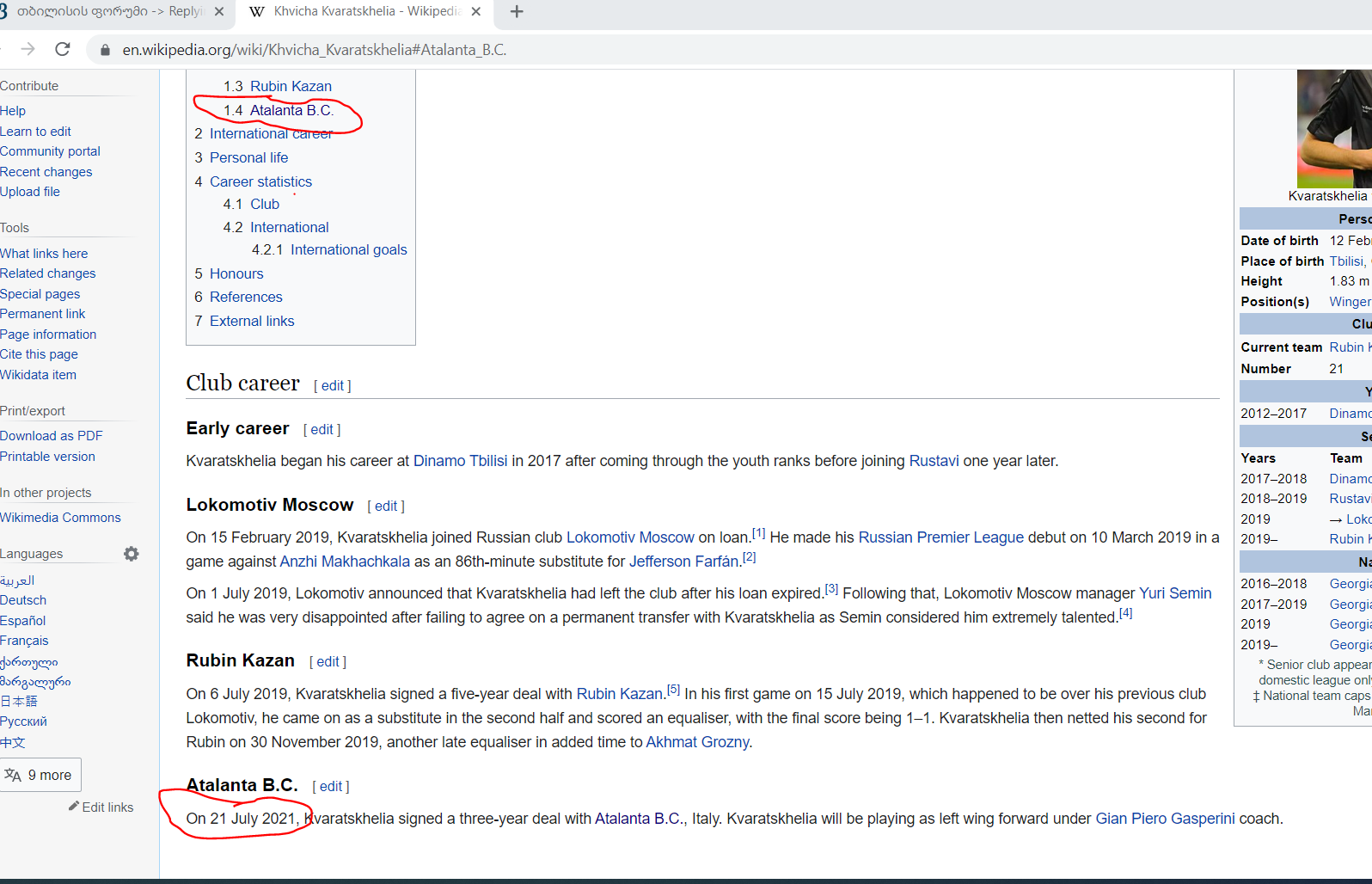This screenshot has width=1372, height=884.
Task: Switch article language to Русский
Action: (23, 721)
